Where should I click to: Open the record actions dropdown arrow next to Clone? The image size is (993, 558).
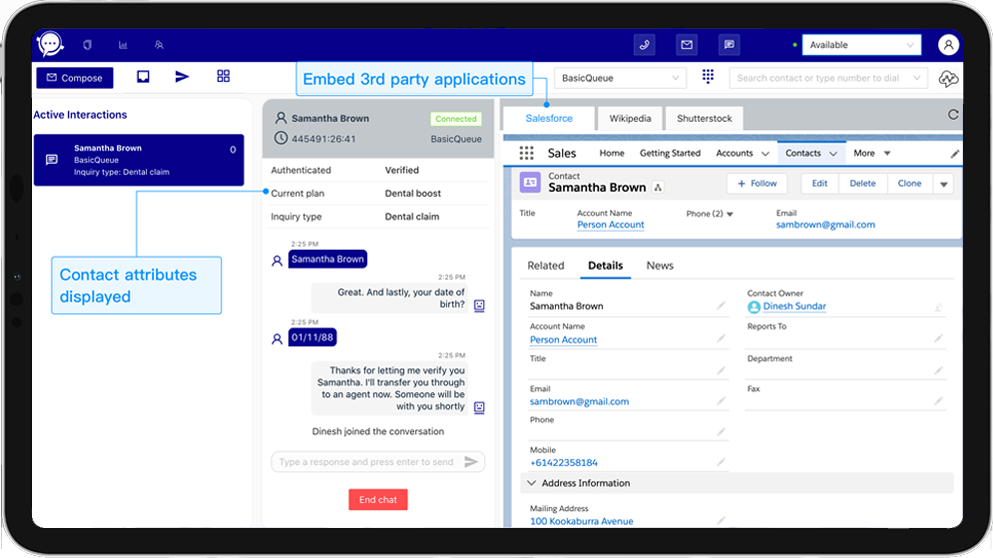coord(944,184)
